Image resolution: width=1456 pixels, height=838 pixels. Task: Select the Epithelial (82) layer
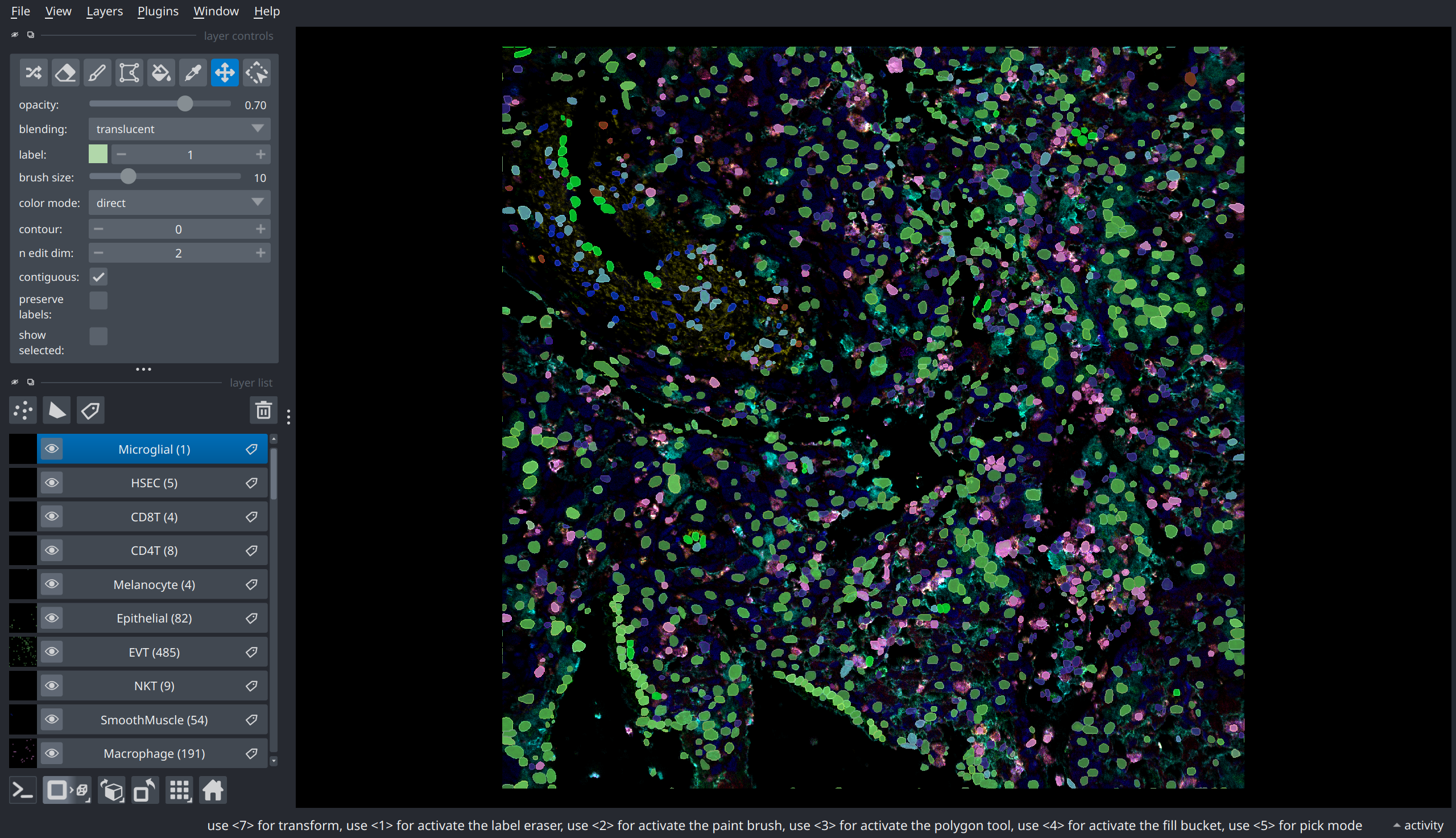(x=152, y=618)
